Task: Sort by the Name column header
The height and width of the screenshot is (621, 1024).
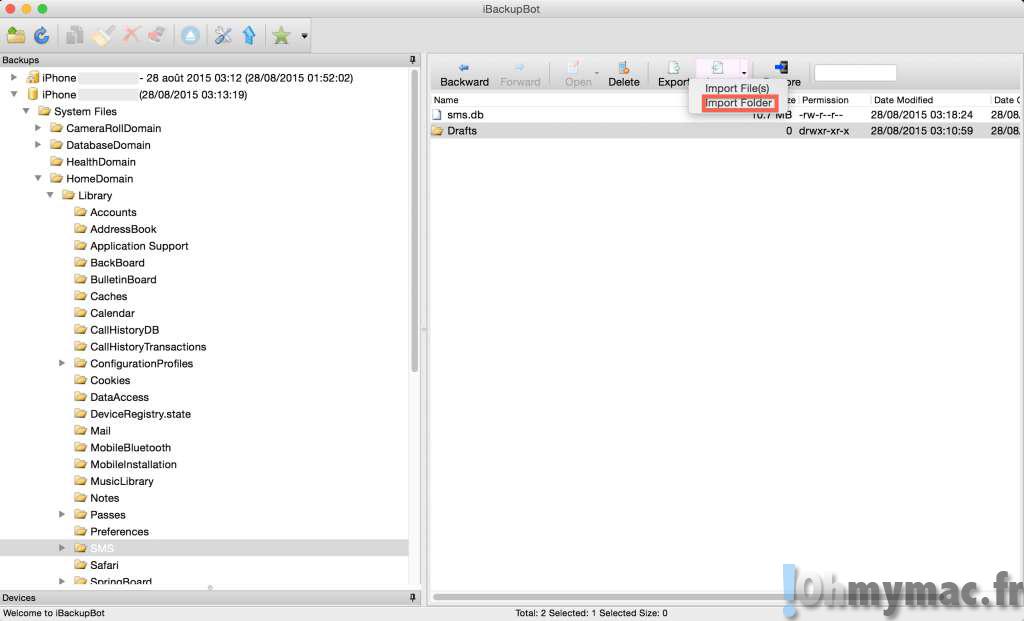Action: 446,100
